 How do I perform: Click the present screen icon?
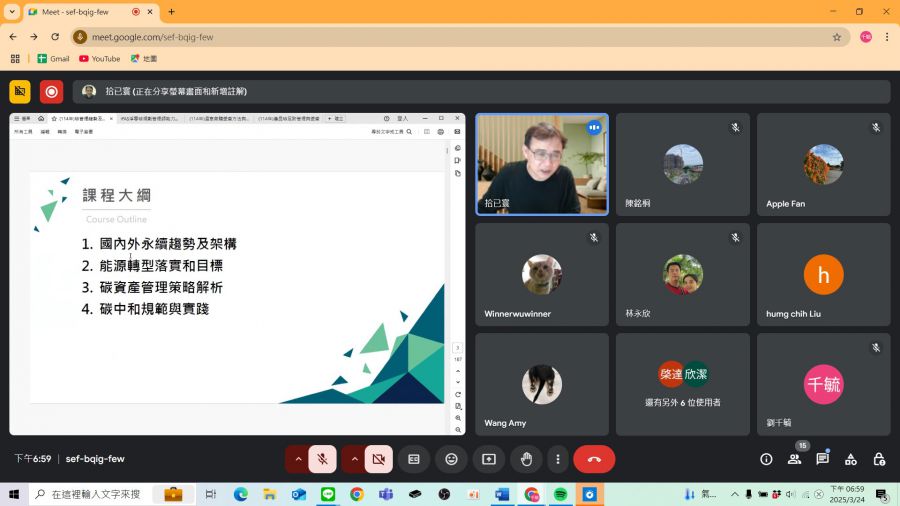(x=489, y=459)
